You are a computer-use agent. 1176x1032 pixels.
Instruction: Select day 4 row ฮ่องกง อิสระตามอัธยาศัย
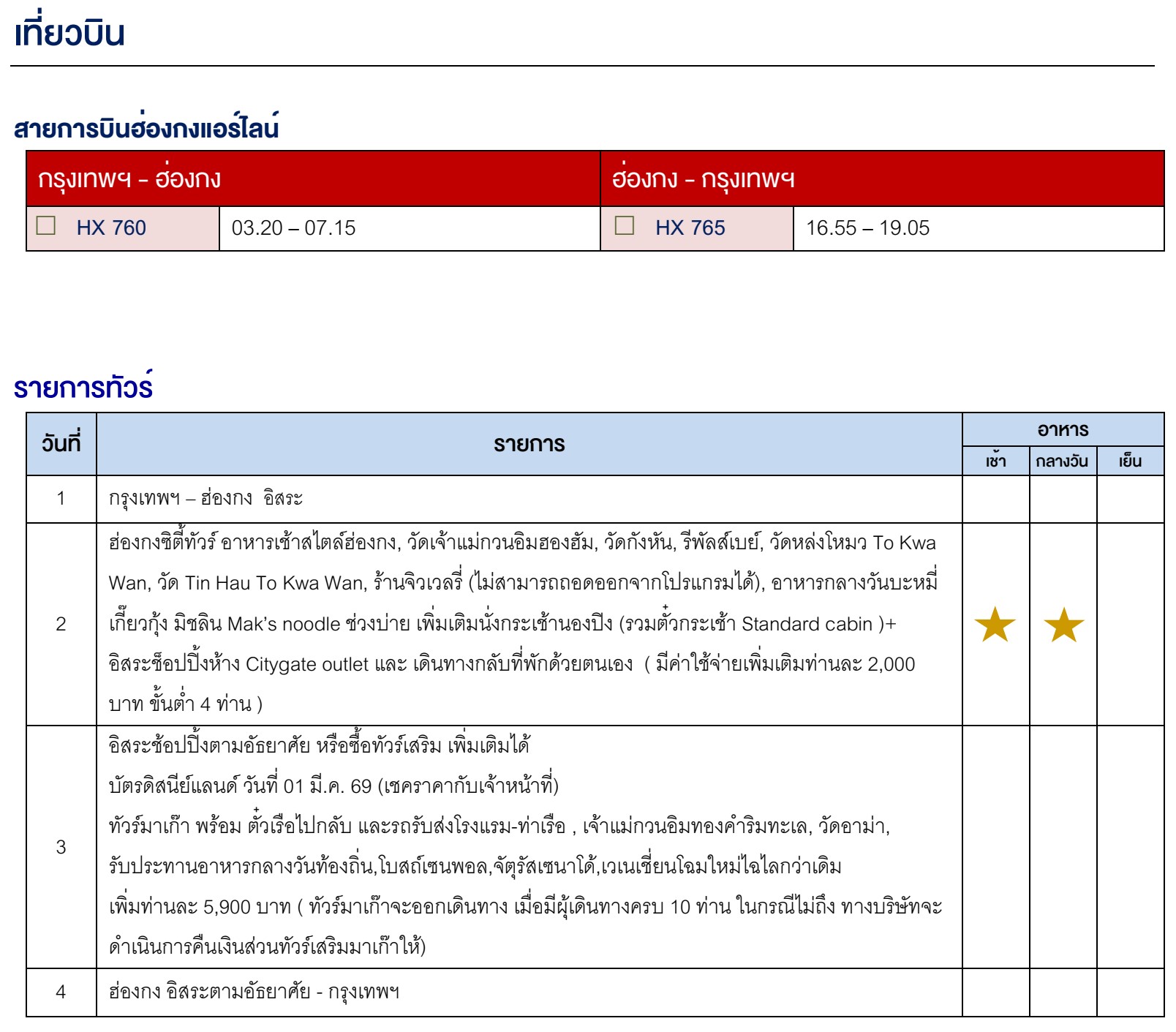click(254, 993)
